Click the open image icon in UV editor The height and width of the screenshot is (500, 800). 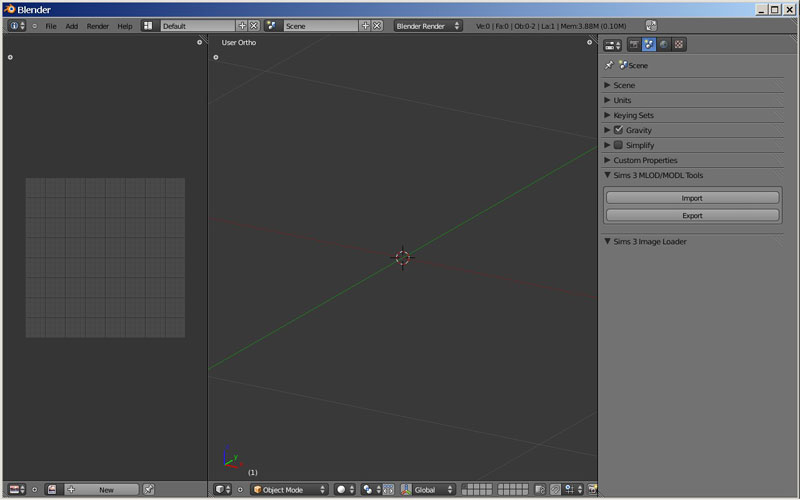pos(52,489)
